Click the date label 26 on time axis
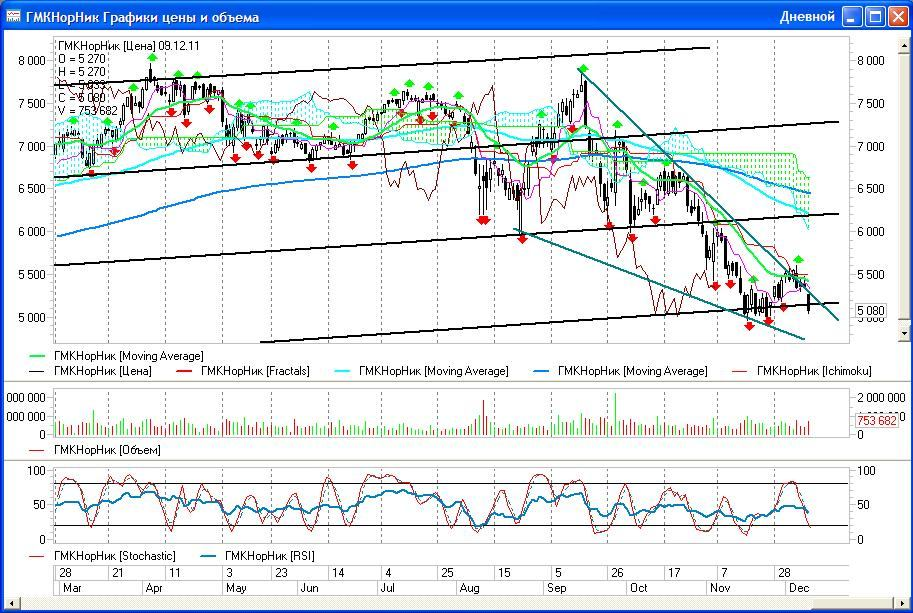 point(617,573)
